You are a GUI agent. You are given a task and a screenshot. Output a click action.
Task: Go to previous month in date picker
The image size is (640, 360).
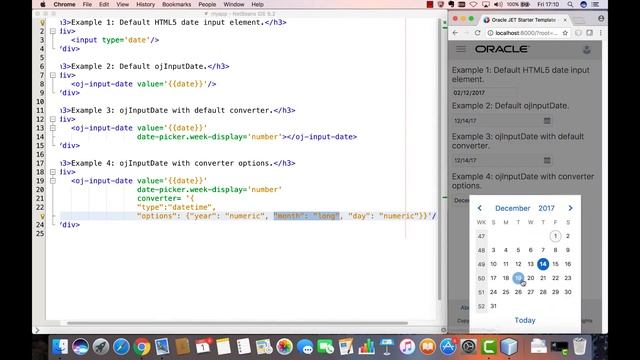point(480,208)
